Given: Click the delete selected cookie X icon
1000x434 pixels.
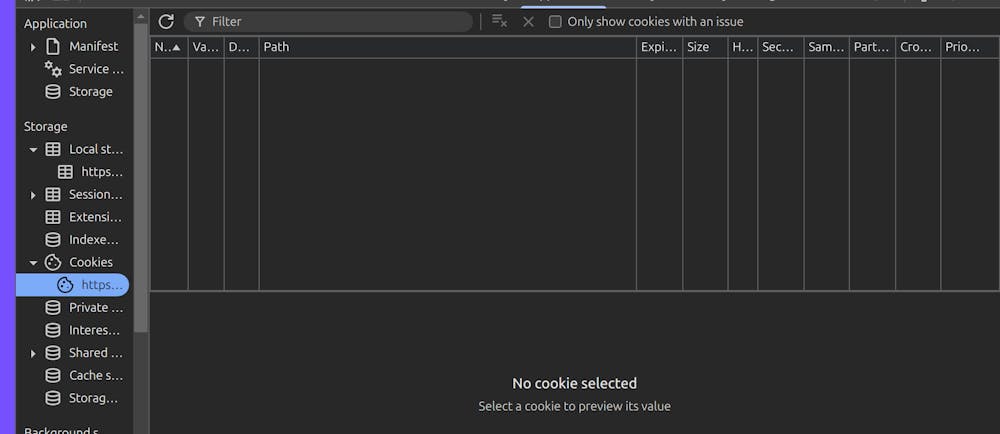Looking at the screenshot, I should [529, 21].
